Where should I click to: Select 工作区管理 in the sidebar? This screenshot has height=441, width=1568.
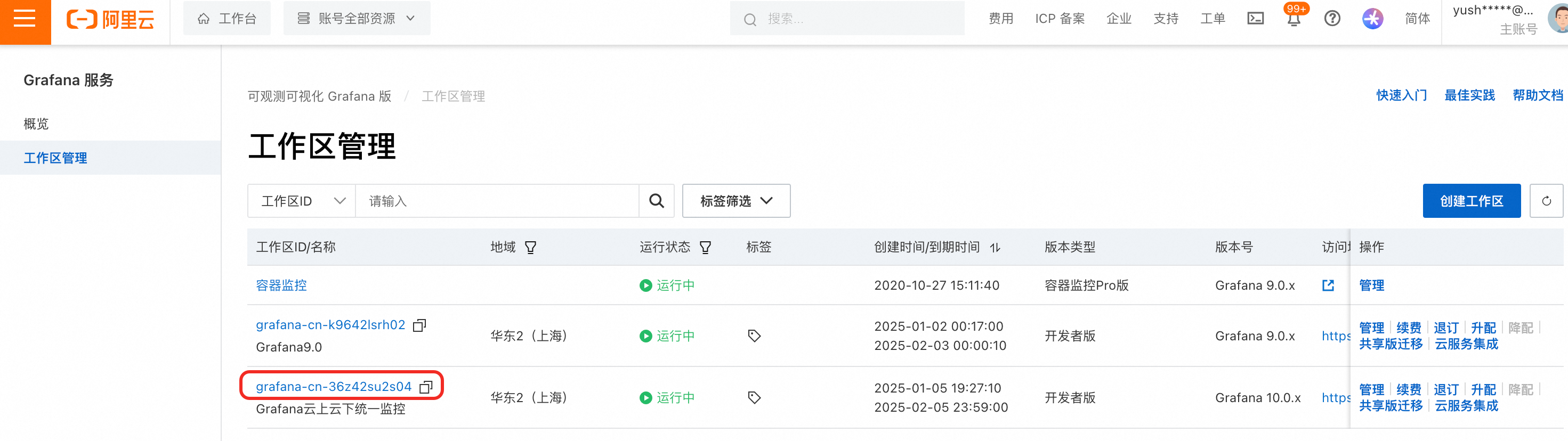tap(110, 158)
